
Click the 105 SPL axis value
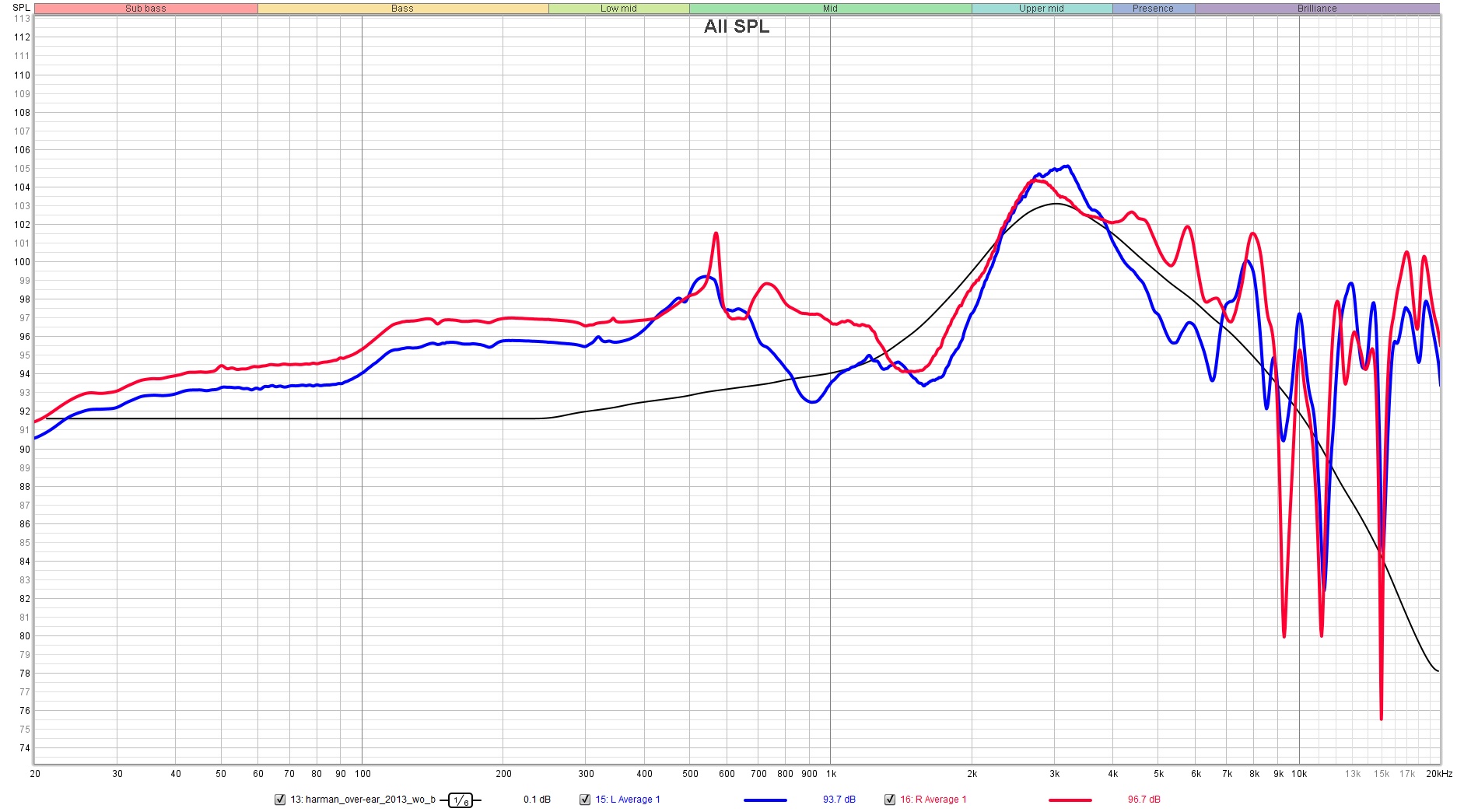22,169
